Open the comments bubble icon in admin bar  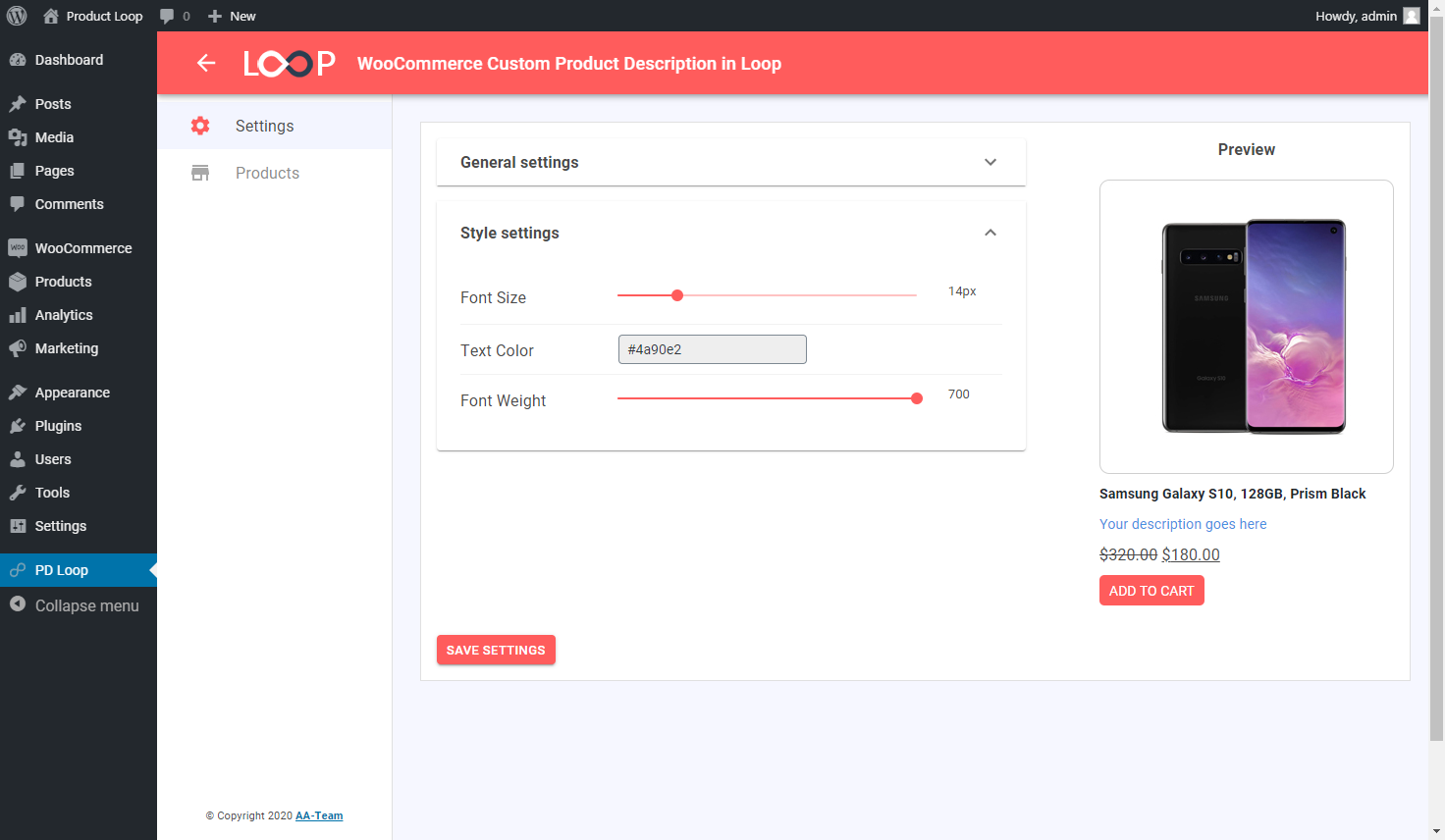(x=167, y=16)
